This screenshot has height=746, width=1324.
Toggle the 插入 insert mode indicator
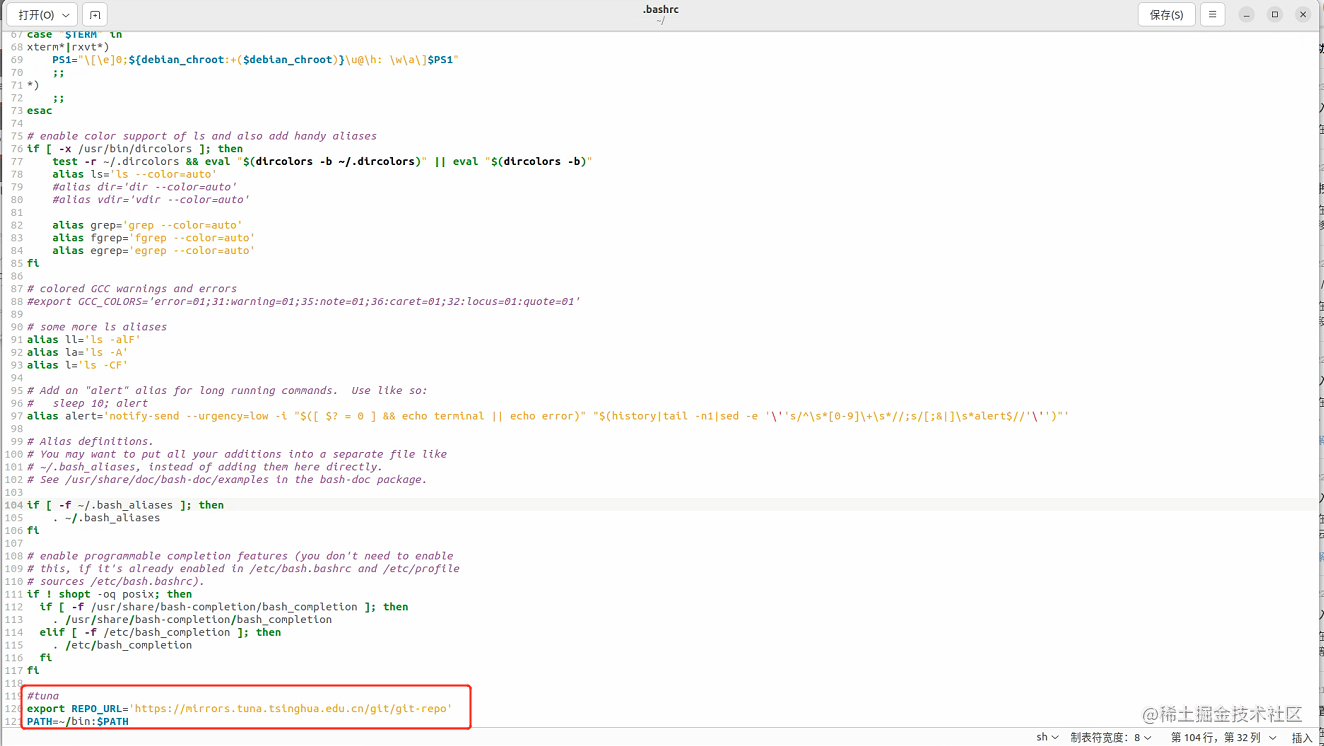[1302, 737]
